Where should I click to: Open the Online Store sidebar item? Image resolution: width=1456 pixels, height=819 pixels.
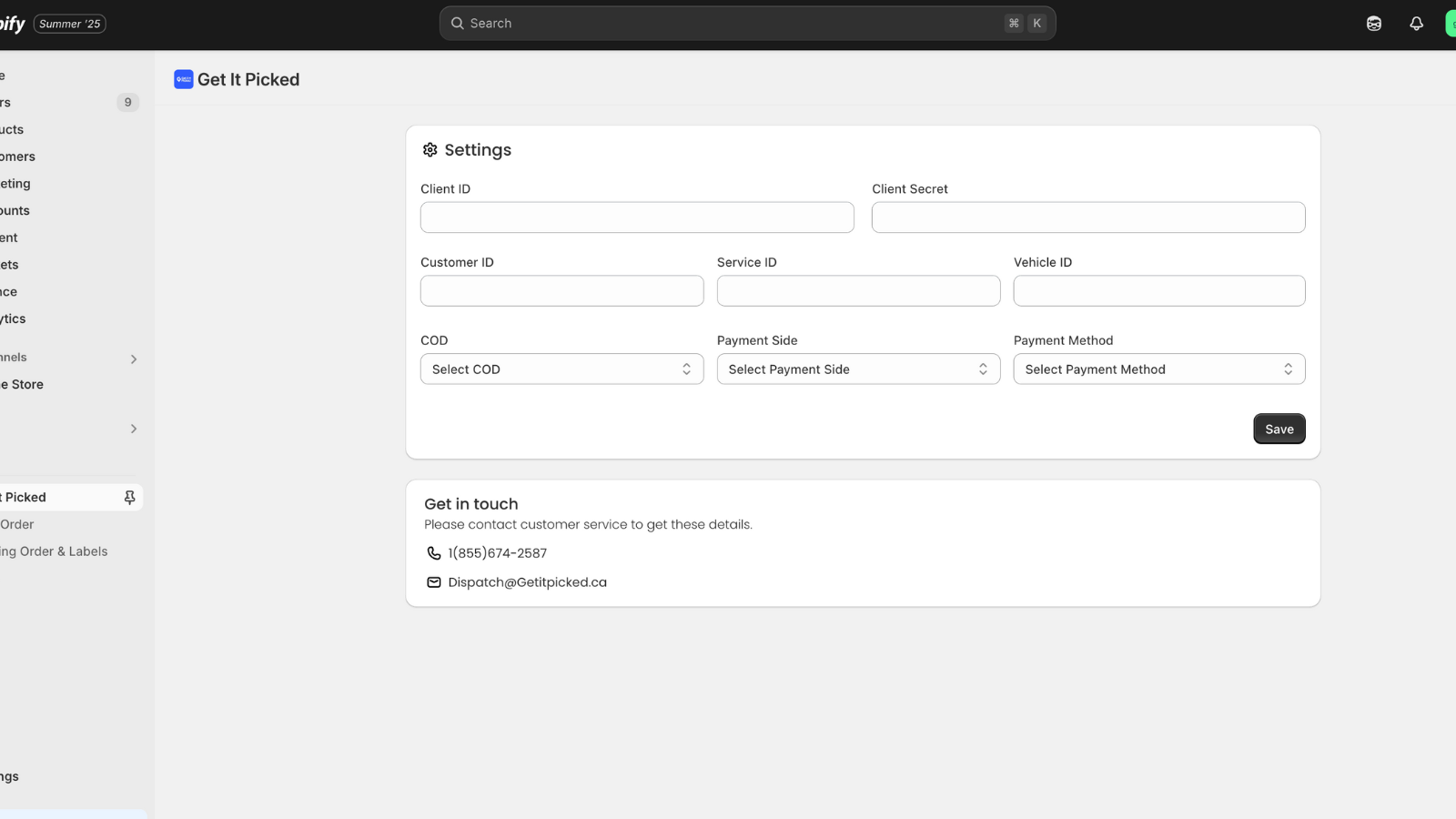[x=23, y=385]
